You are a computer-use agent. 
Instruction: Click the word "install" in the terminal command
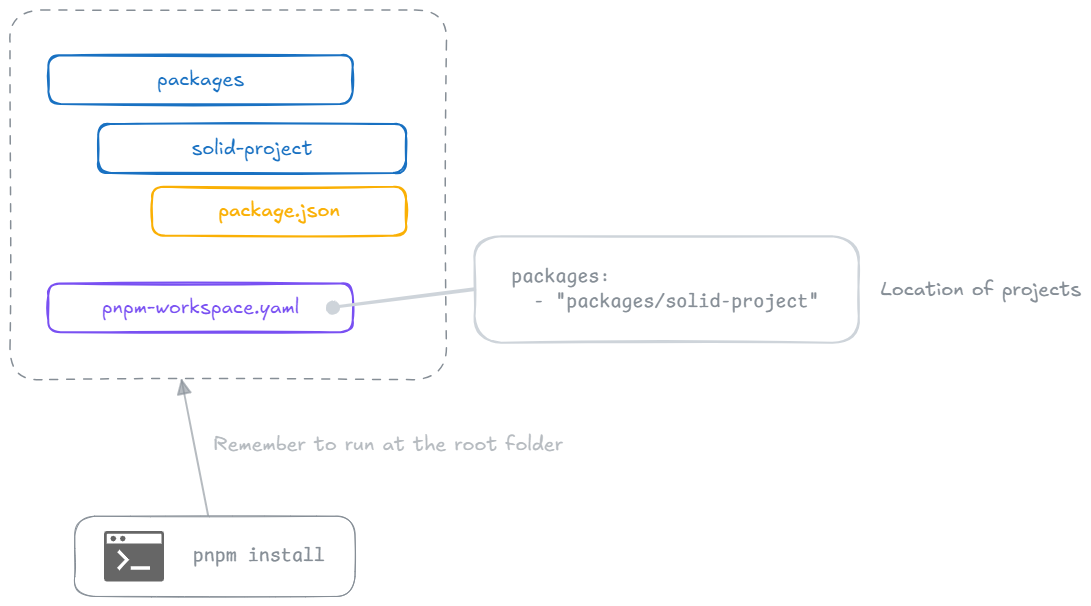click(x=286, y=555)
